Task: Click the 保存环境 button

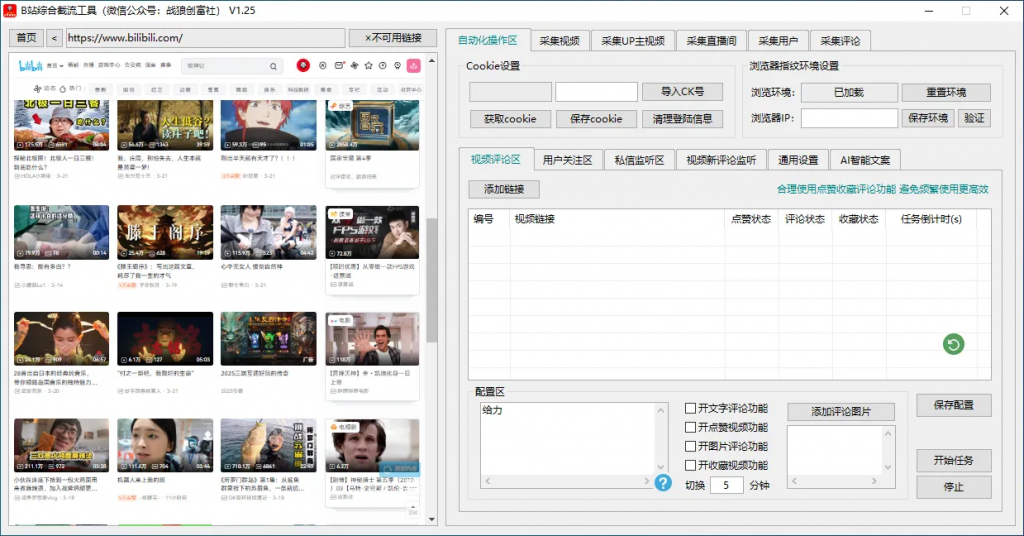Action: tap(928, 118)
